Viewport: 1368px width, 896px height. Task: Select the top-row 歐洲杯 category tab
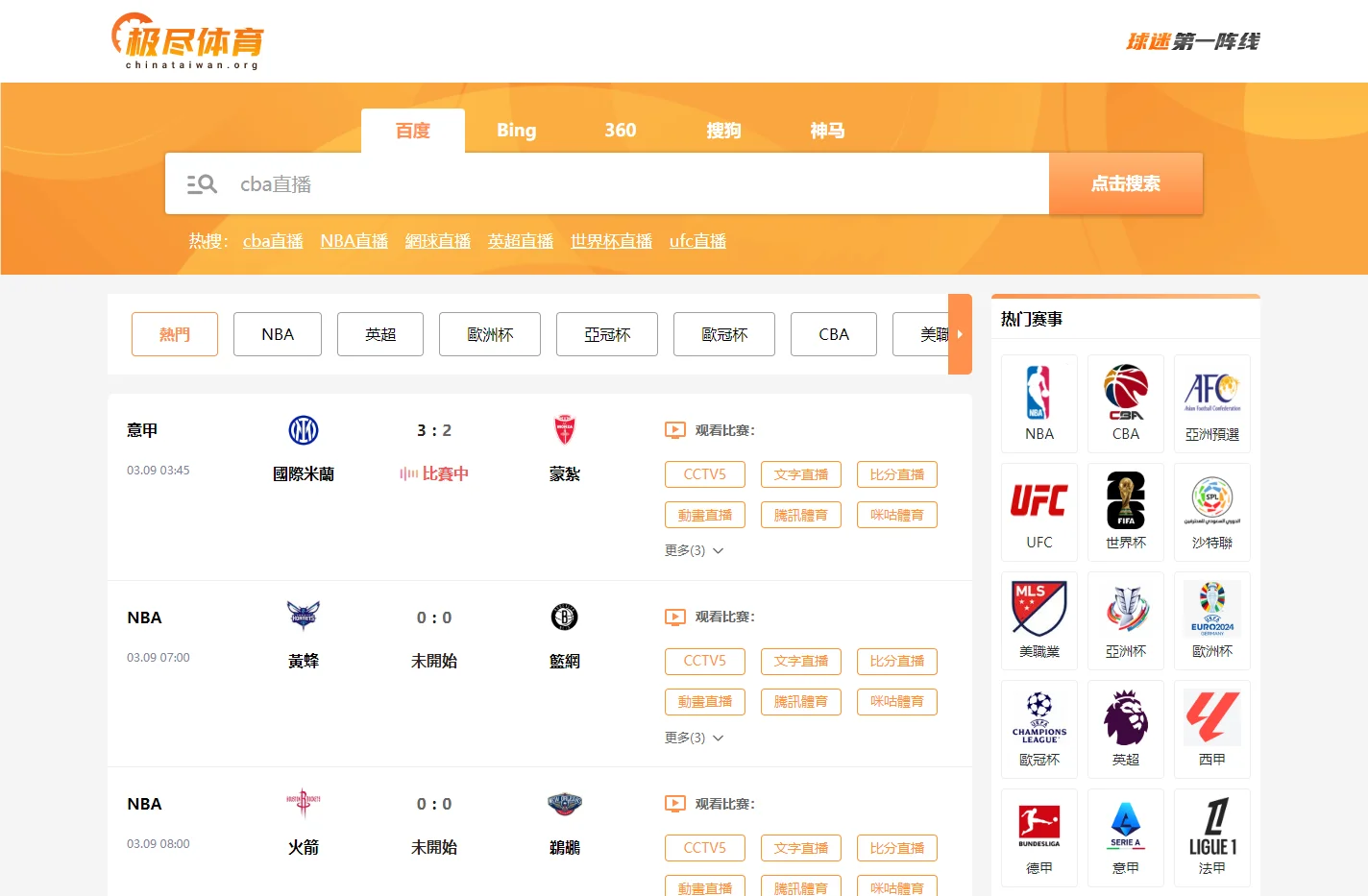(490, 334)
